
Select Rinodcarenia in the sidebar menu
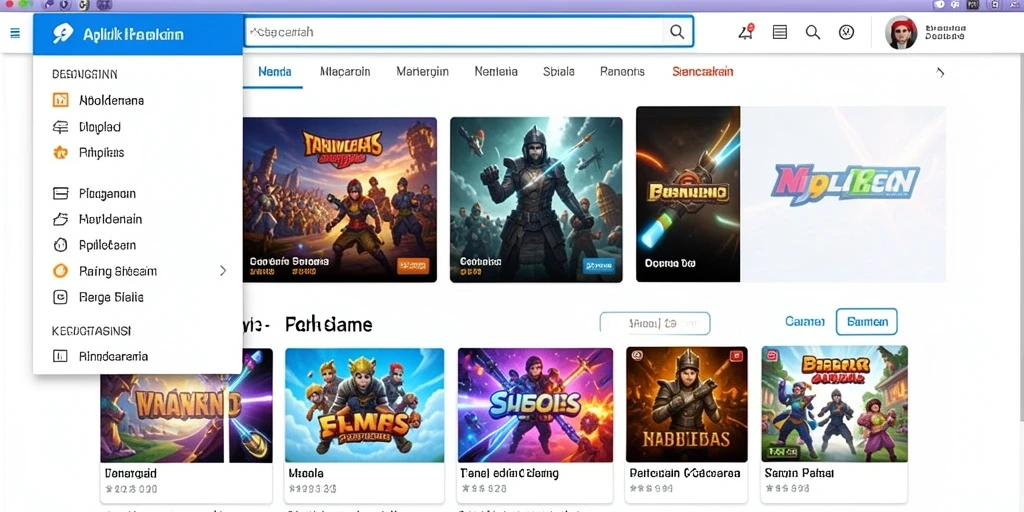[113, 357]
